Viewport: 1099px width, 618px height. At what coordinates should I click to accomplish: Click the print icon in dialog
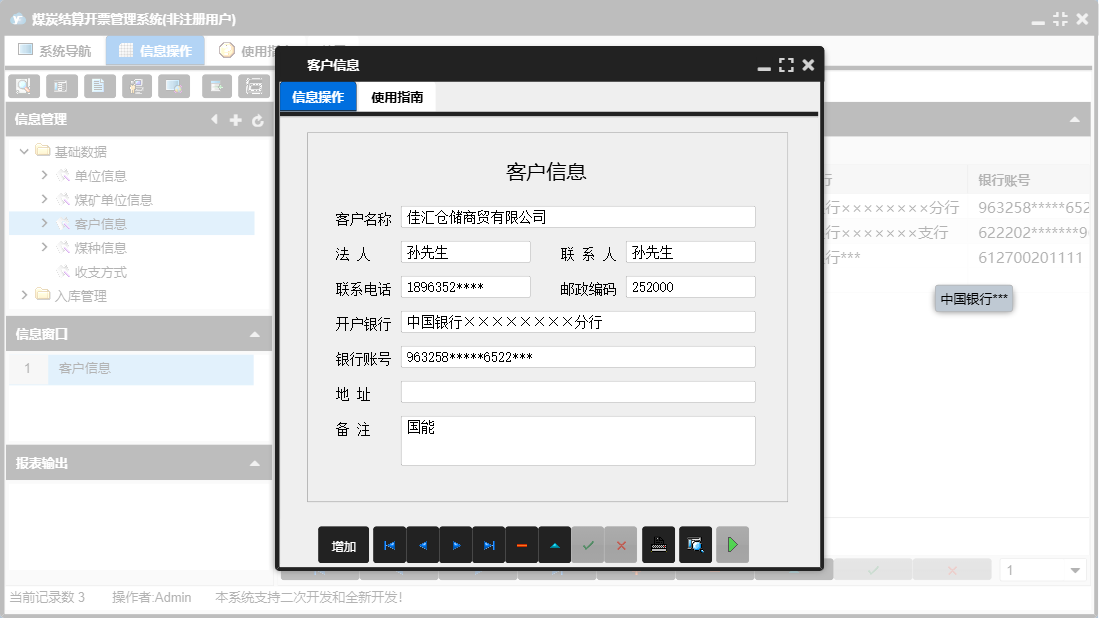point(659,545)
